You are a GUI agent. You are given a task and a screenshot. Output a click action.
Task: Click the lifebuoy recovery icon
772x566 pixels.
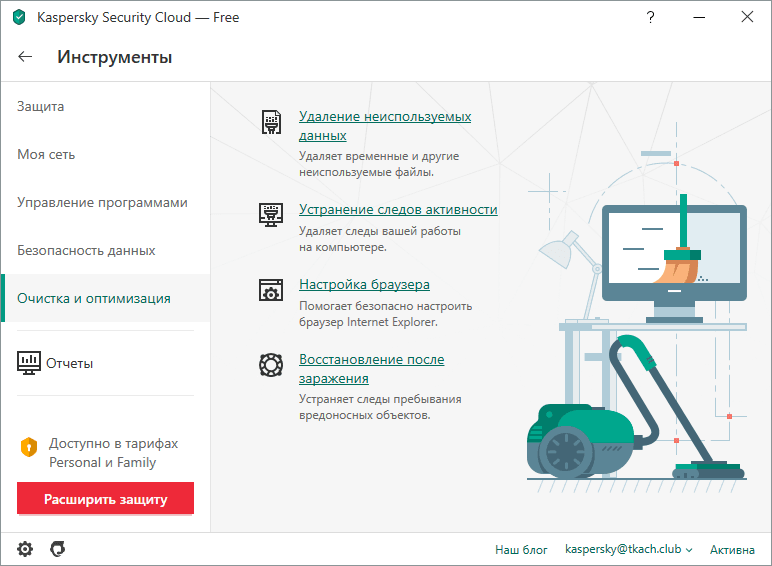click(x=271, y=365)
